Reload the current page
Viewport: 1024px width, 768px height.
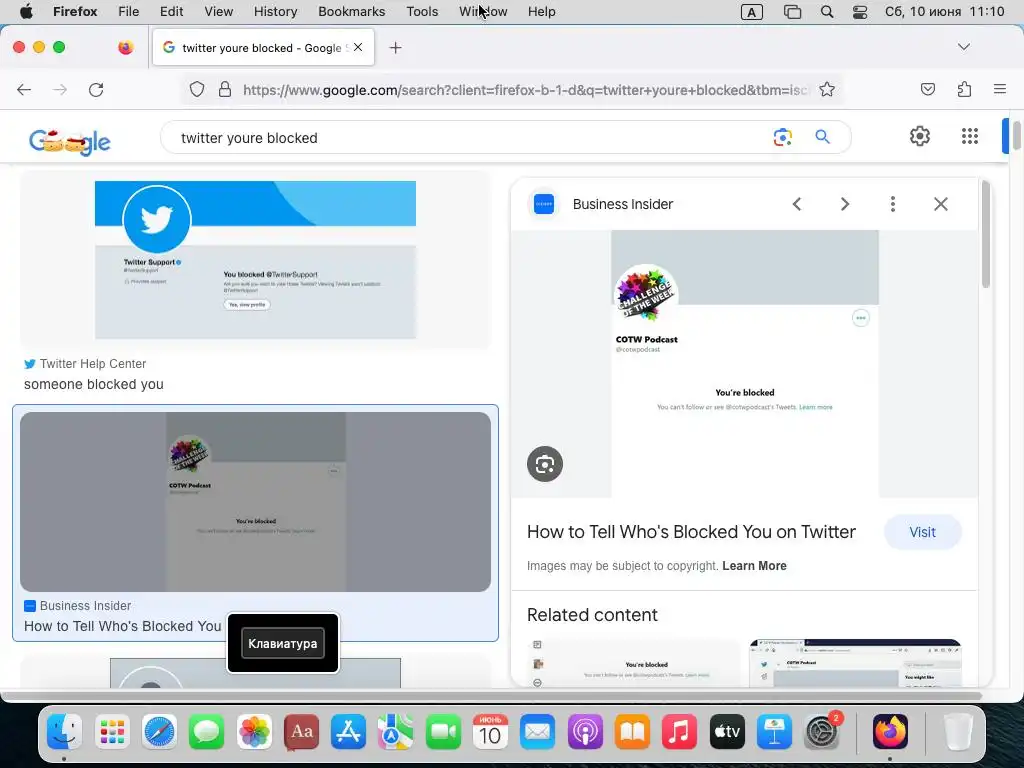coord(96,89)
